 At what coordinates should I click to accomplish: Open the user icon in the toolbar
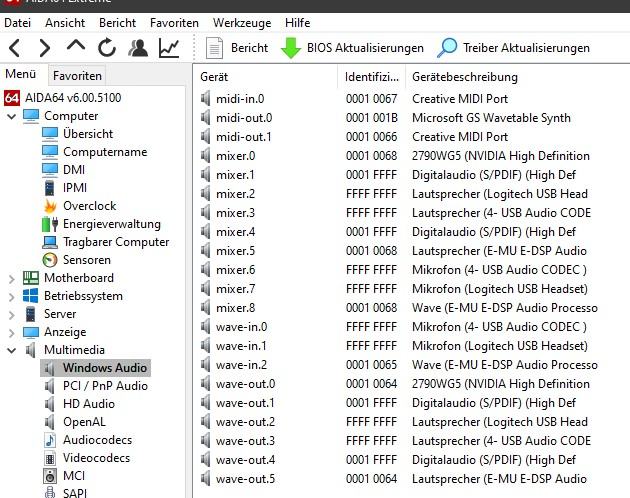click(x=138, y=48)
